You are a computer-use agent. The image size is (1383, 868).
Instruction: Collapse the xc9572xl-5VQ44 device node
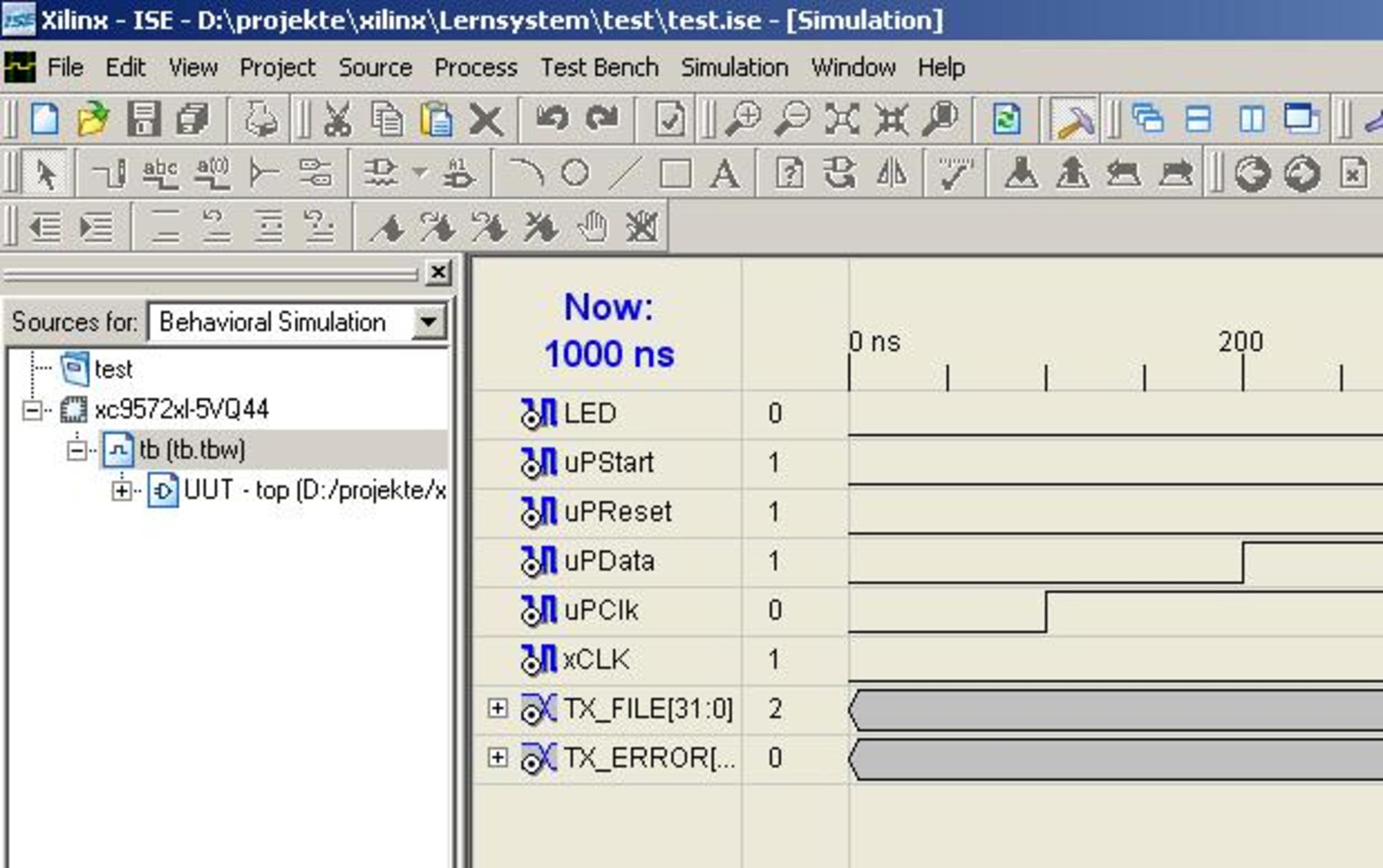32,410
